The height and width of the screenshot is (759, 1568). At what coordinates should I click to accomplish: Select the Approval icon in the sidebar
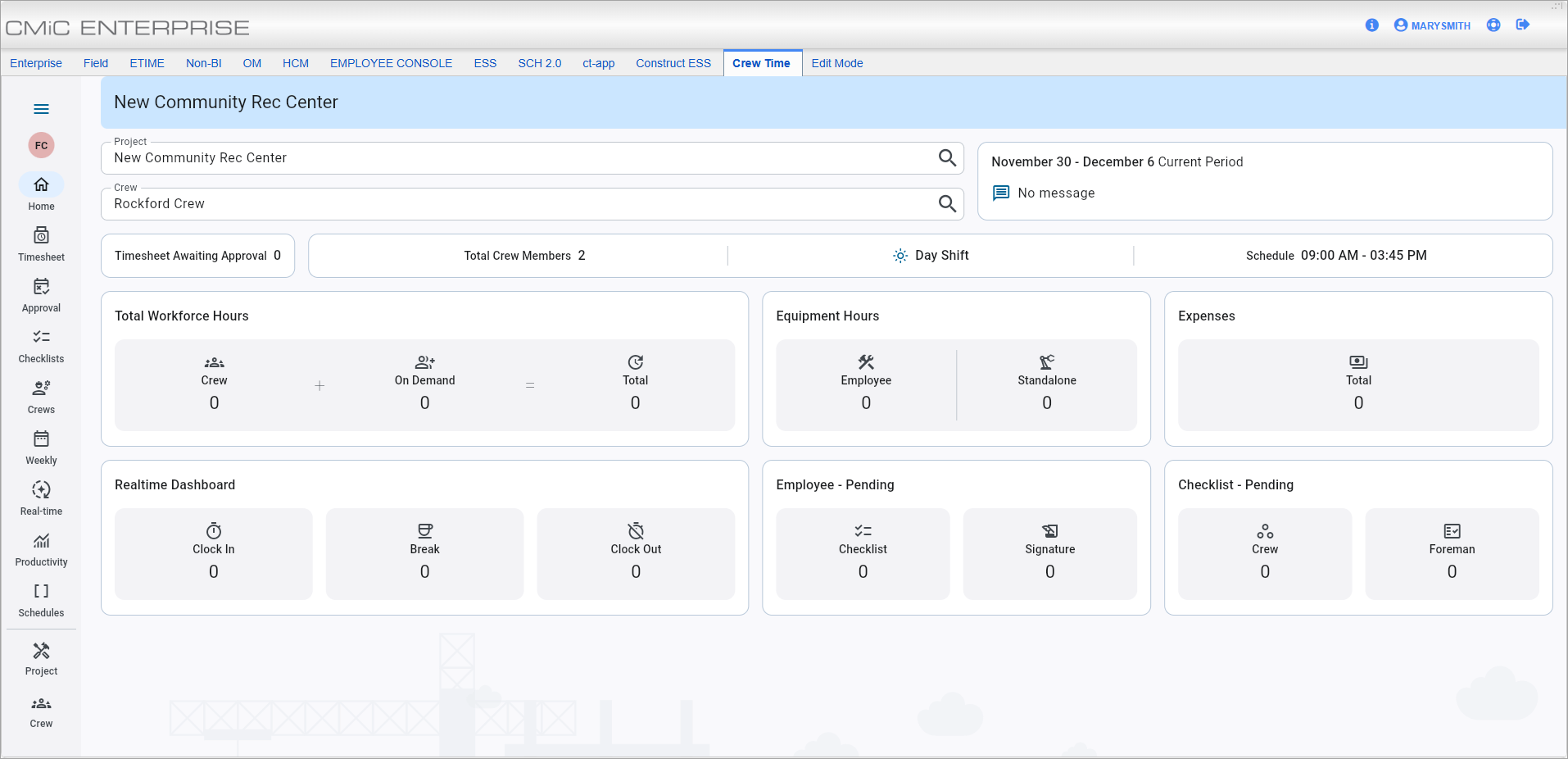(x=41, y=294)
